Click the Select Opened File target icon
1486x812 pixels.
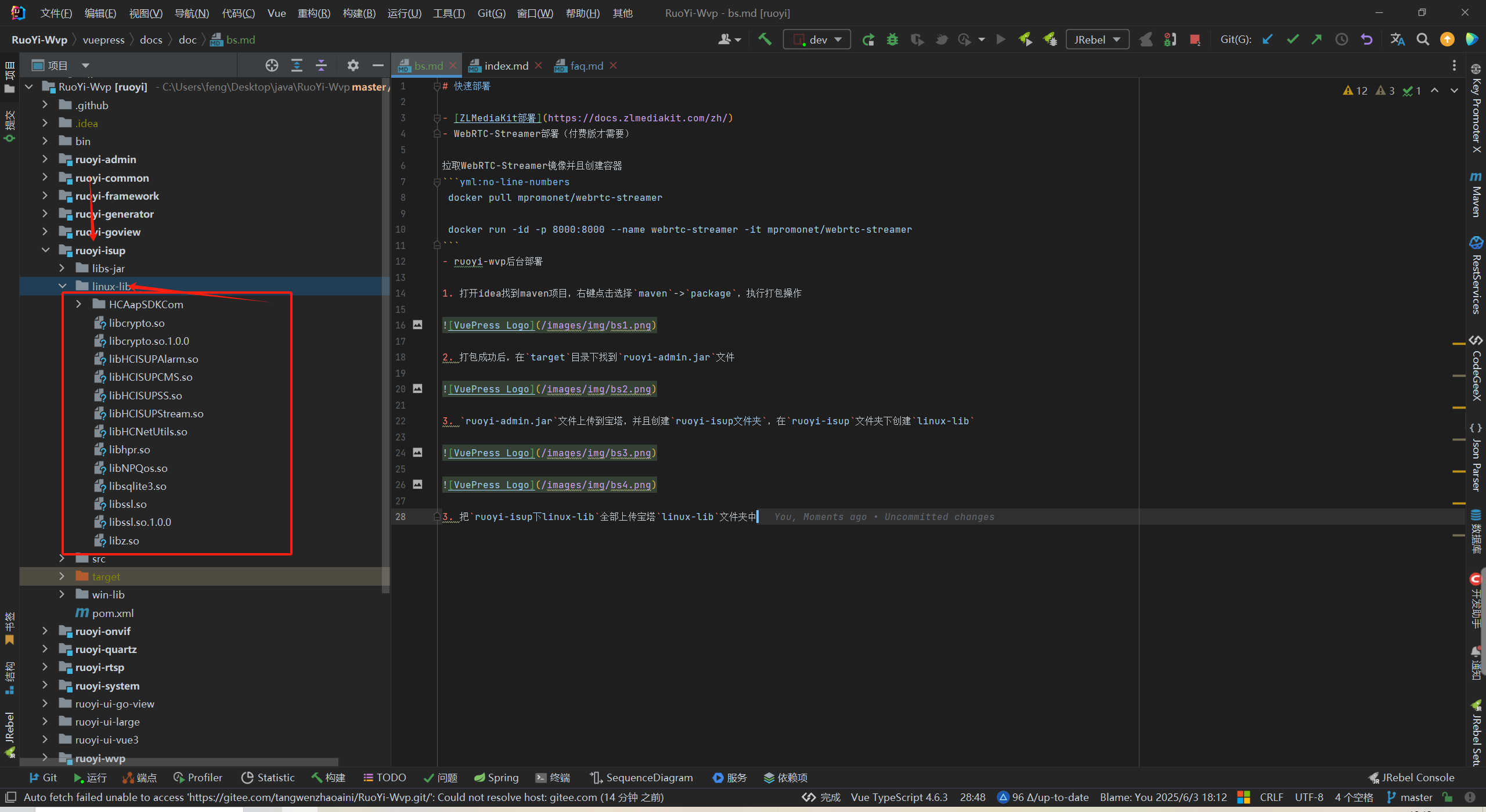pyautogui.click(x=272, y=65)
